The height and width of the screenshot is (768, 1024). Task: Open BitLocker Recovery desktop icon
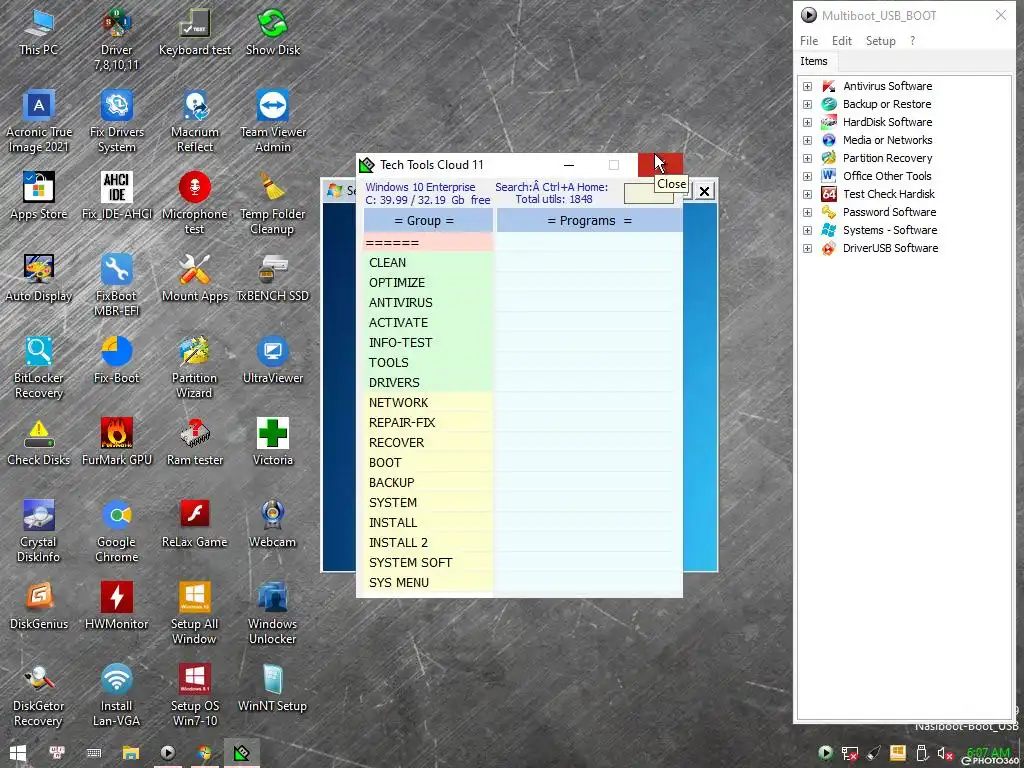pos(39,368)
